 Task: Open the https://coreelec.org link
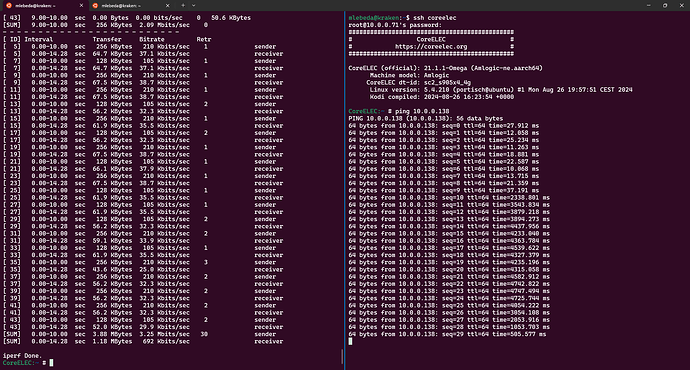point(431,47)
